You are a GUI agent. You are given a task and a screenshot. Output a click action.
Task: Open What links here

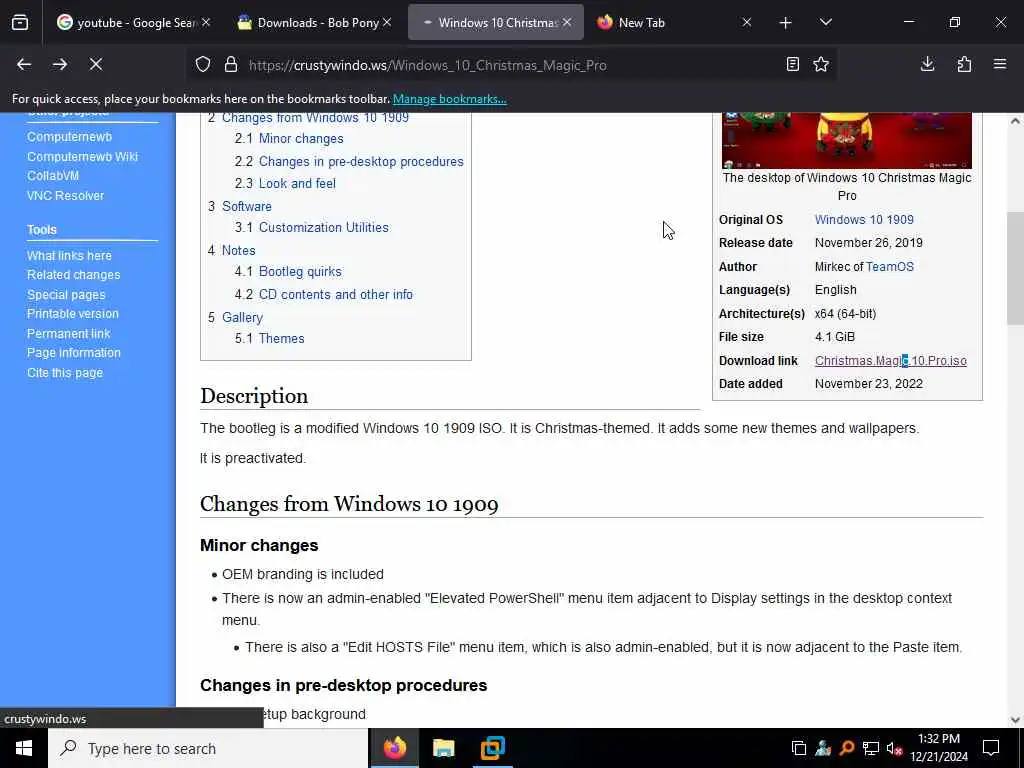point(69,255)
